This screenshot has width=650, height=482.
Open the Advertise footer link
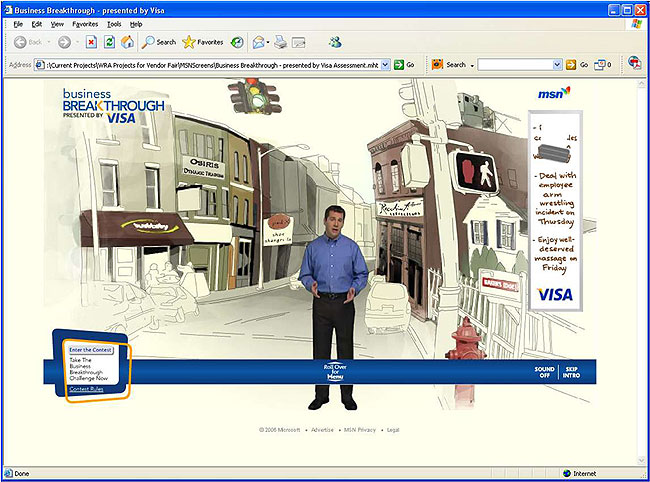click(x=322, y=430)
